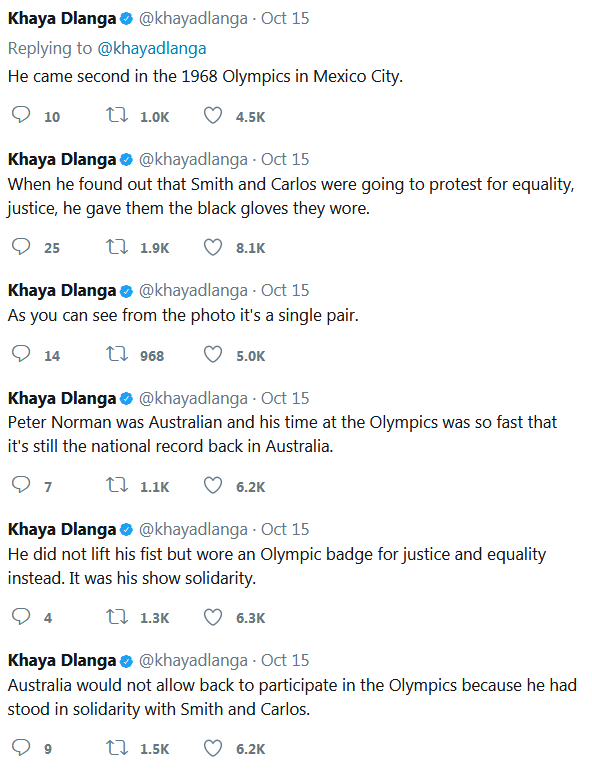Reply to the last tweet with 9 replies
Image resolution: width=592 pixels, height=770 pixels.
coord(21,747)
